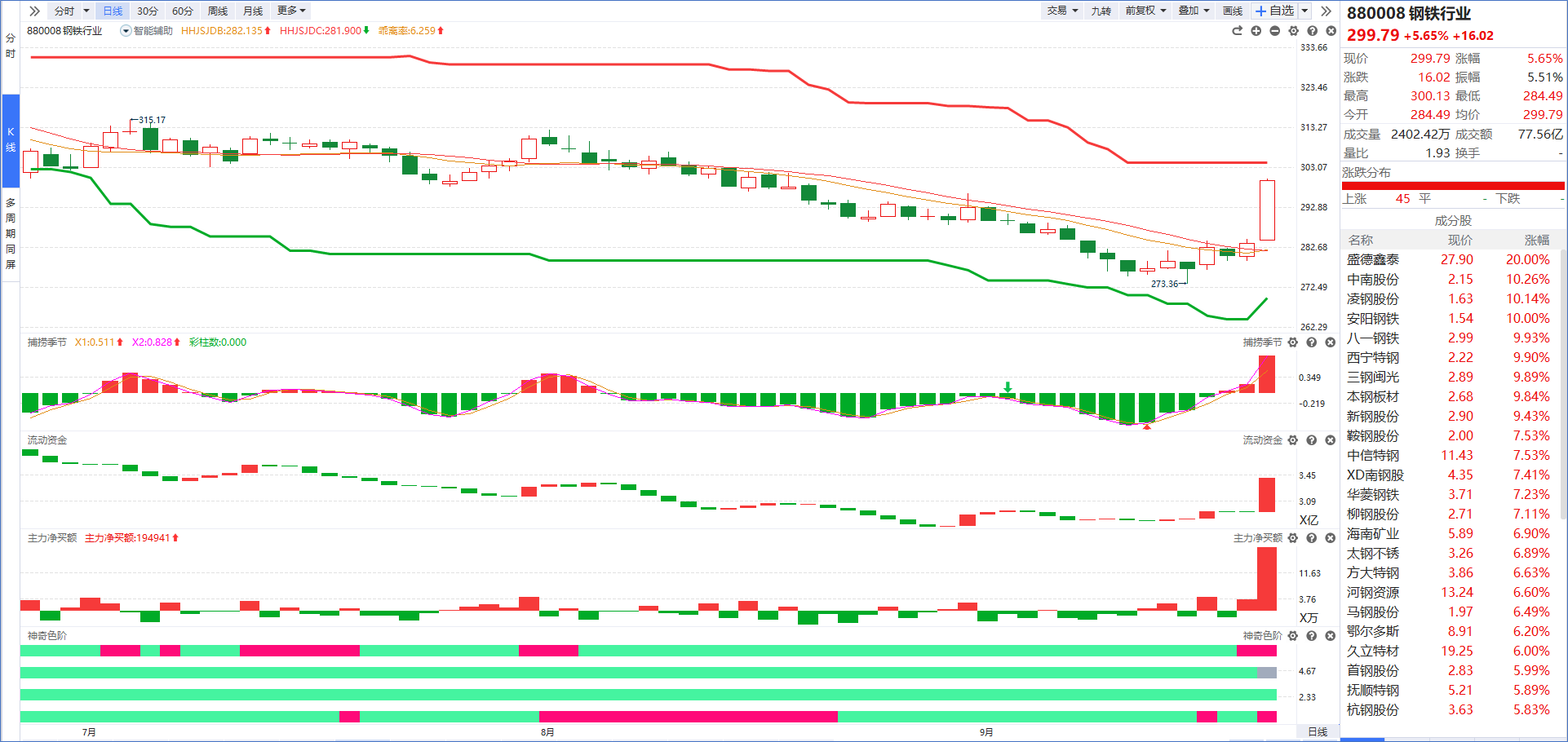This screenshot has height=742, width=1568.
Task: Close the 流动资金 indicator panel
Action: pyautogui.click(x=1330, y=440)
